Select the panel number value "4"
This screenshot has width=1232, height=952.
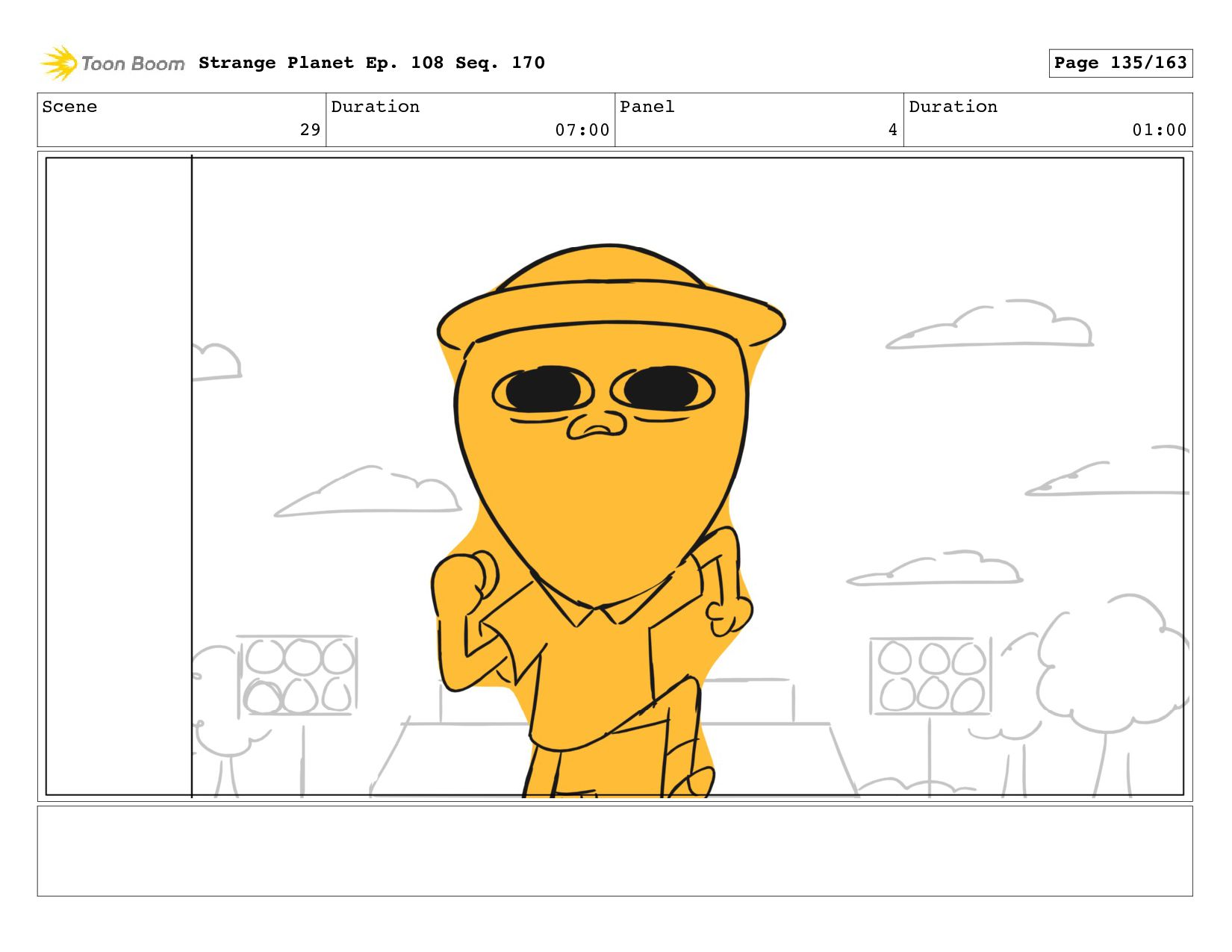[x=892, y=130]
